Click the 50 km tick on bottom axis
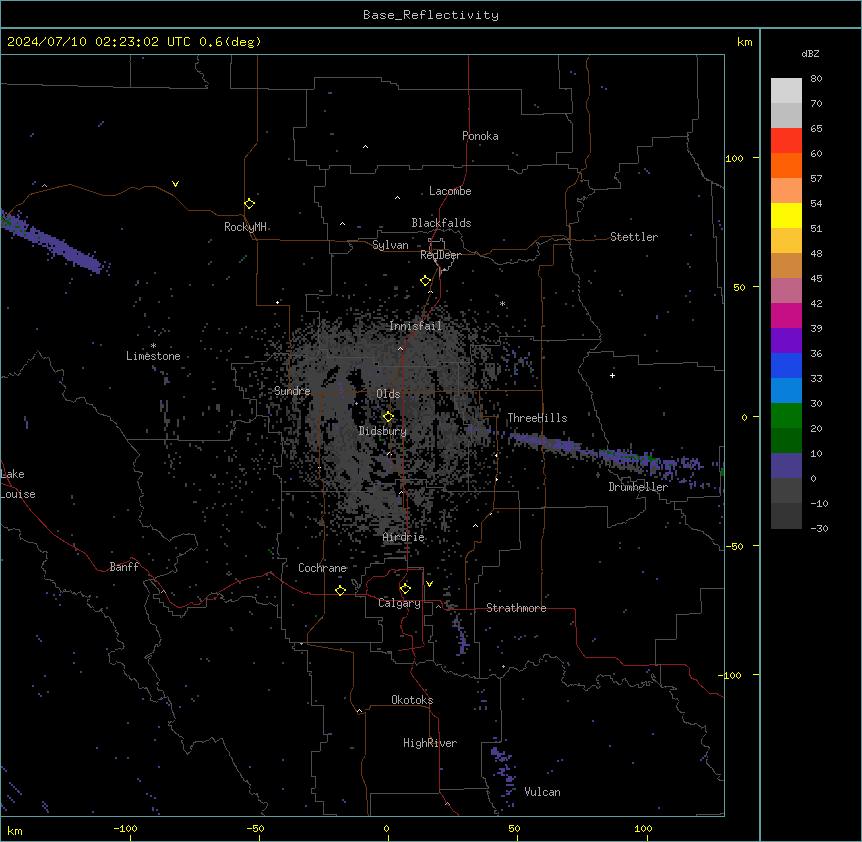Image resolution: width=862 pixels, height=842 pixels. coord(514,828)
